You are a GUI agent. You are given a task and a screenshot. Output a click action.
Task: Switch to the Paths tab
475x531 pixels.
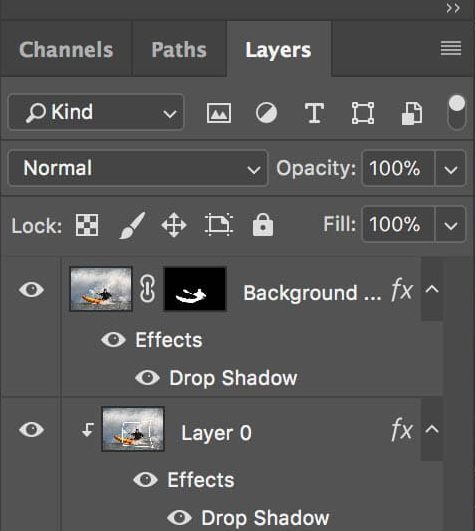[179, 50]
